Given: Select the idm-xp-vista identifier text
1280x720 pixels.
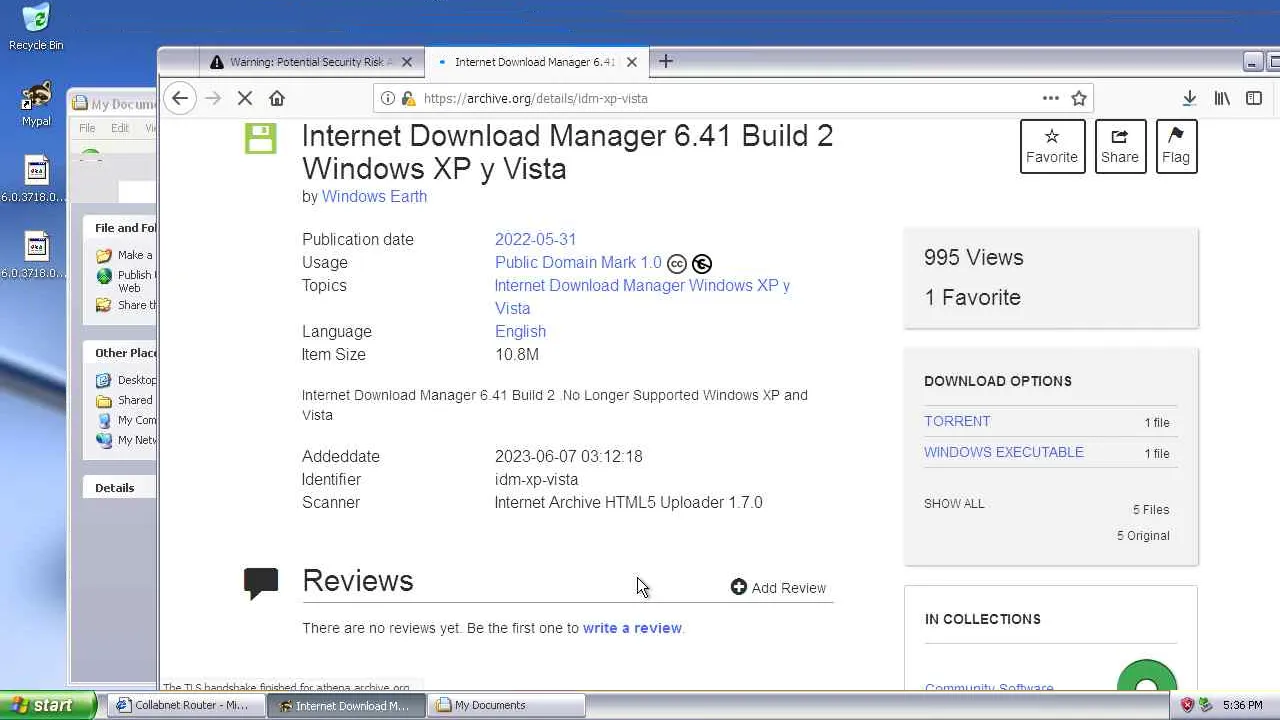Looking at the screenshot, I should pos(536,479).
